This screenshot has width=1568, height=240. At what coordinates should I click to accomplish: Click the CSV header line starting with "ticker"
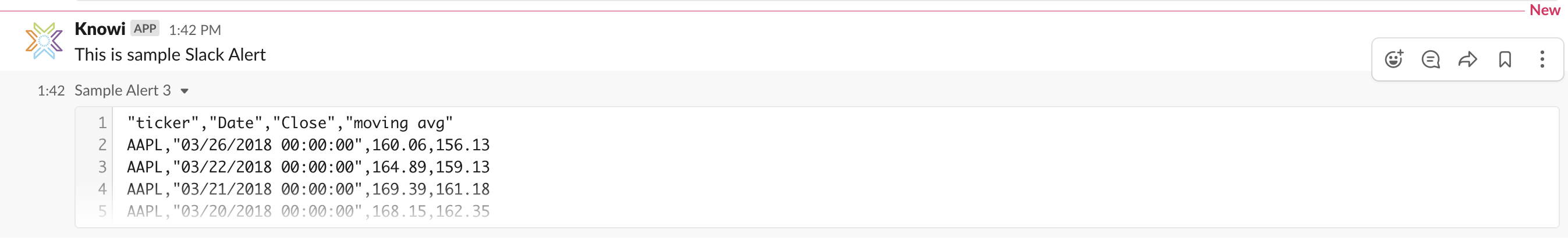tap(290, 123)
